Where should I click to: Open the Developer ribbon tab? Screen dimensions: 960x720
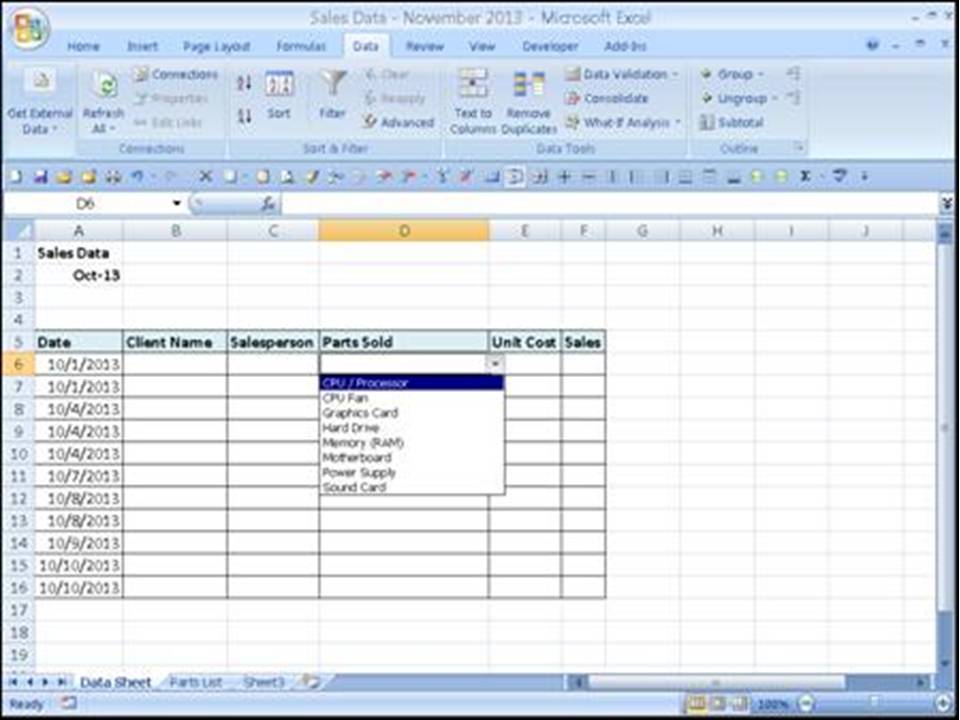(x=550, y=46)
